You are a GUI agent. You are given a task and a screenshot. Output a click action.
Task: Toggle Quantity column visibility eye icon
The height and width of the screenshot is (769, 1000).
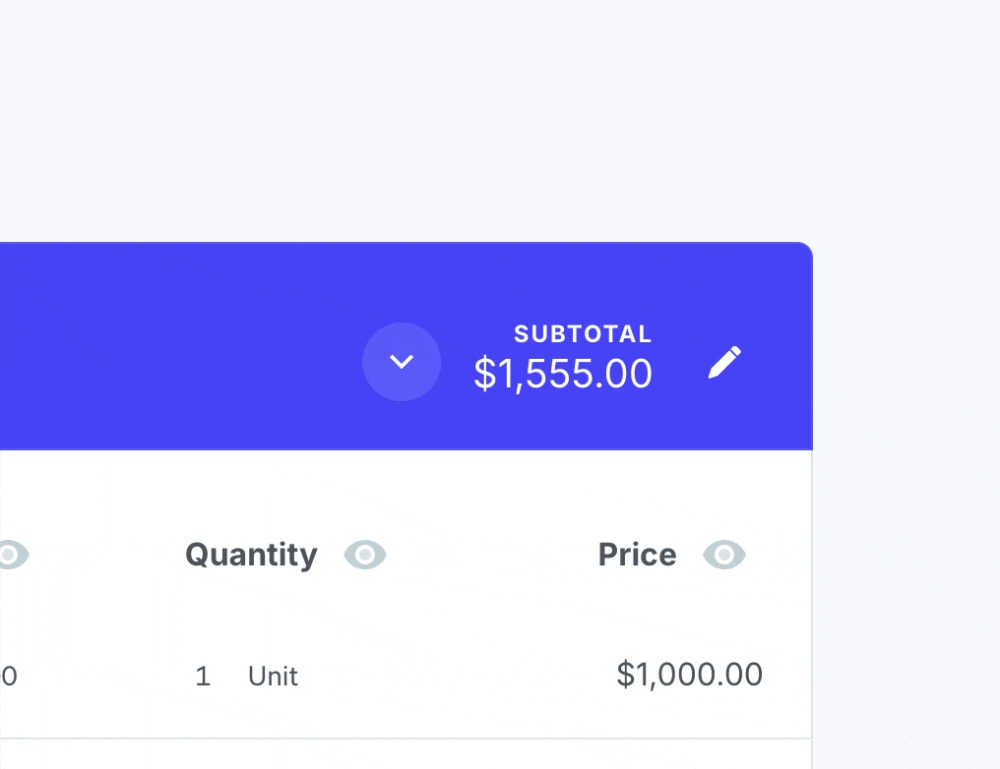pos(365,554)
